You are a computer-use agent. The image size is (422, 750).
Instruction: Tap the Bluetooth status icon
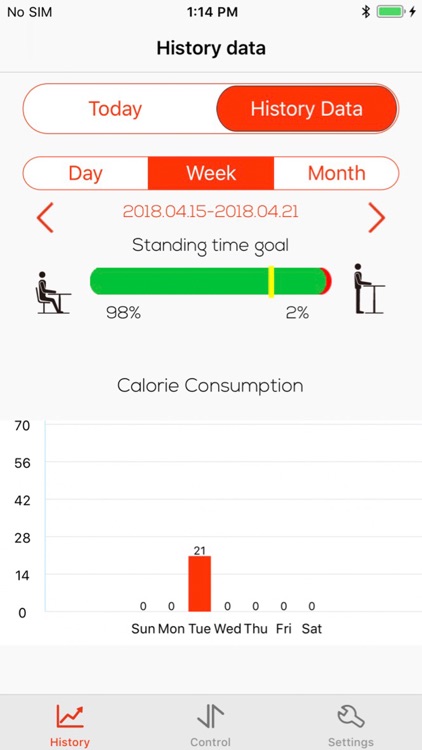[366, 12]
